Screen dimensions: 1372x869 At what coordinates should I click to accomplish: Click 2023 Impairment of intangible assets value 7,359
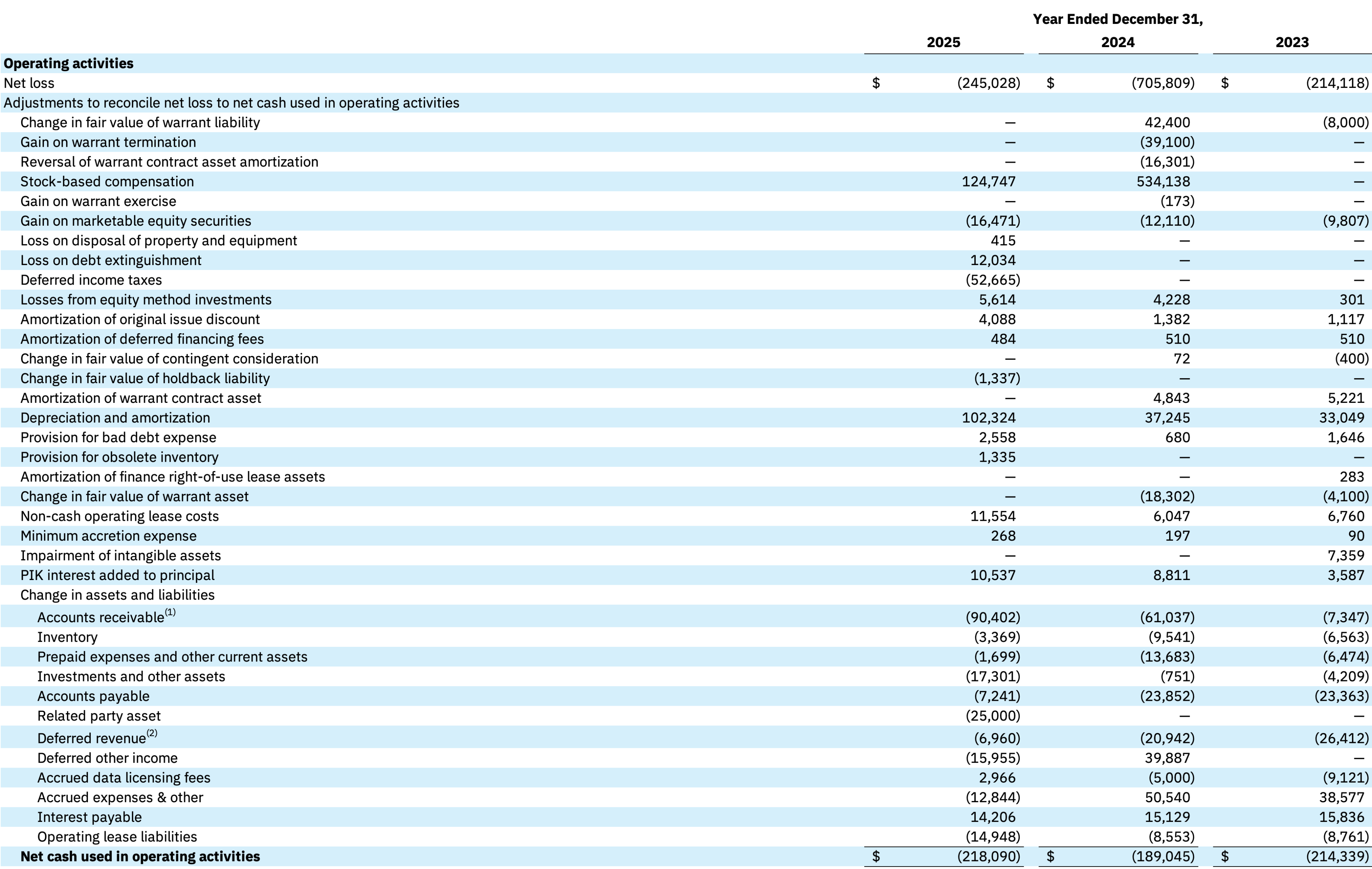point(1346,556)
